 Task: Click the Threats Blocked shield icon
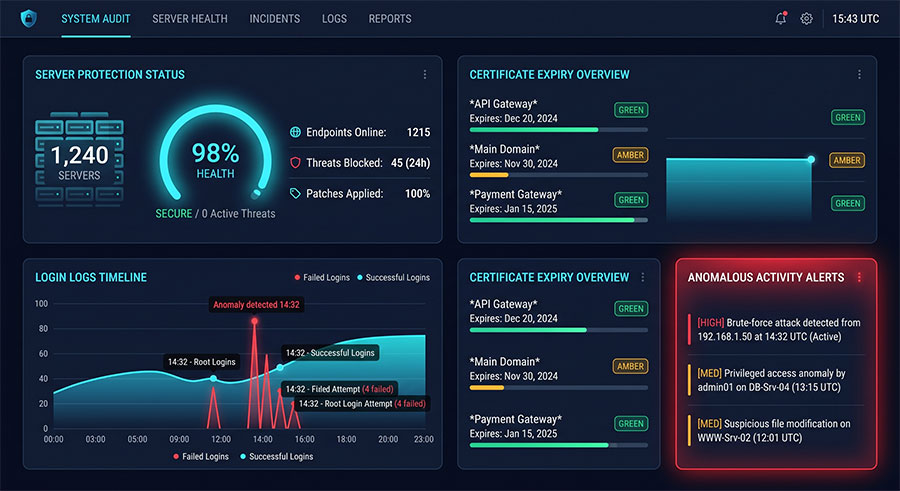point(295,163)
